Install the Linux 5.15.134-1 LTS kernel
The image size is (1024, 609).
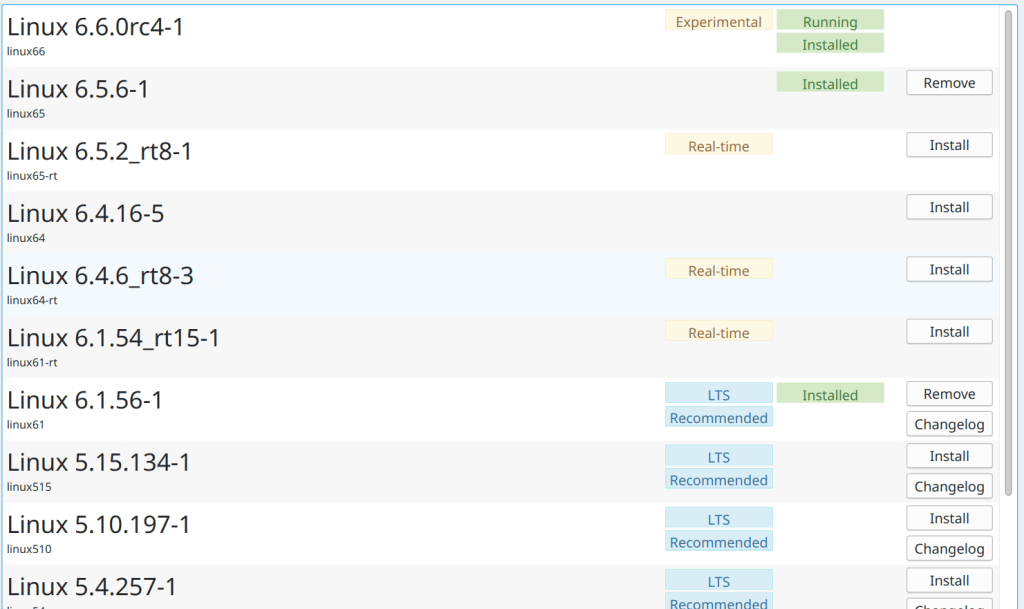[x=949, y=456]
